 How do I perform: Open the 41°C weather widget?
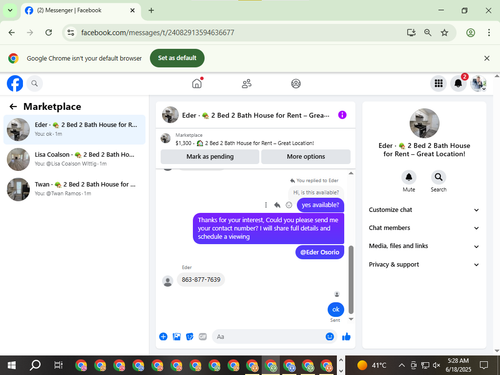point(371,366)
